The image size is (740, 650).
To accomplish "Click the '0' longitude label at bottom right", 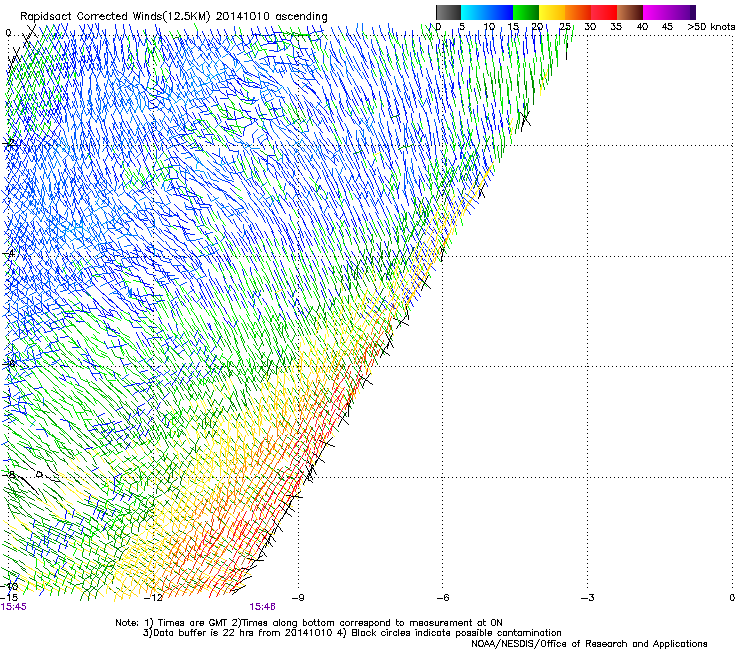I will [x=732, y=598].
